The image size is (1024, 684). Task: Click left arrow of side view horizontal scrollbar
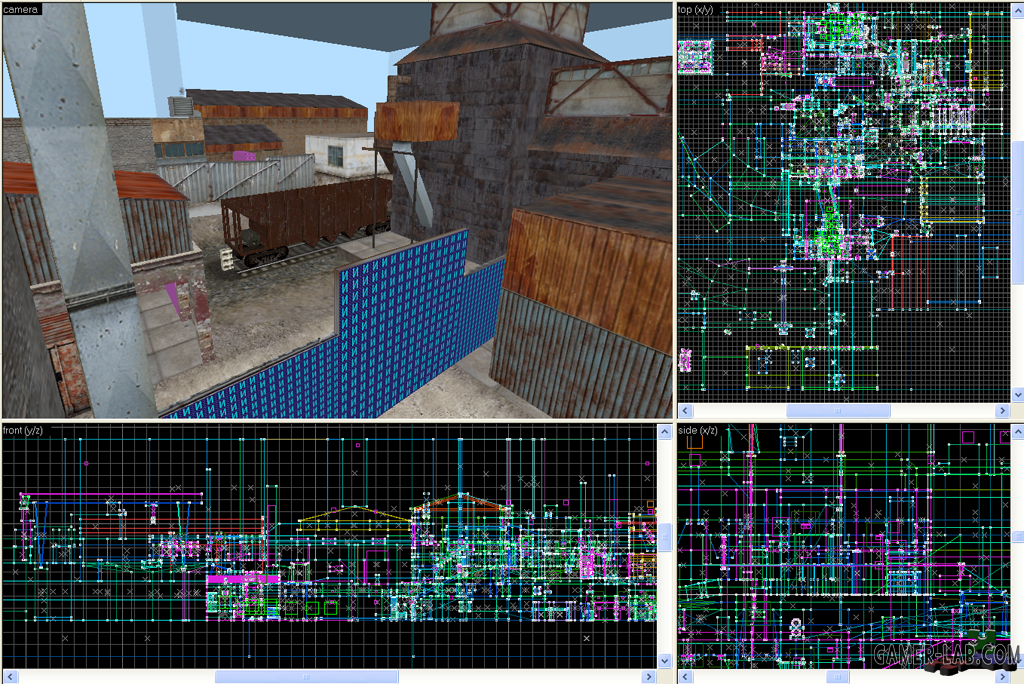pos(685,677)
